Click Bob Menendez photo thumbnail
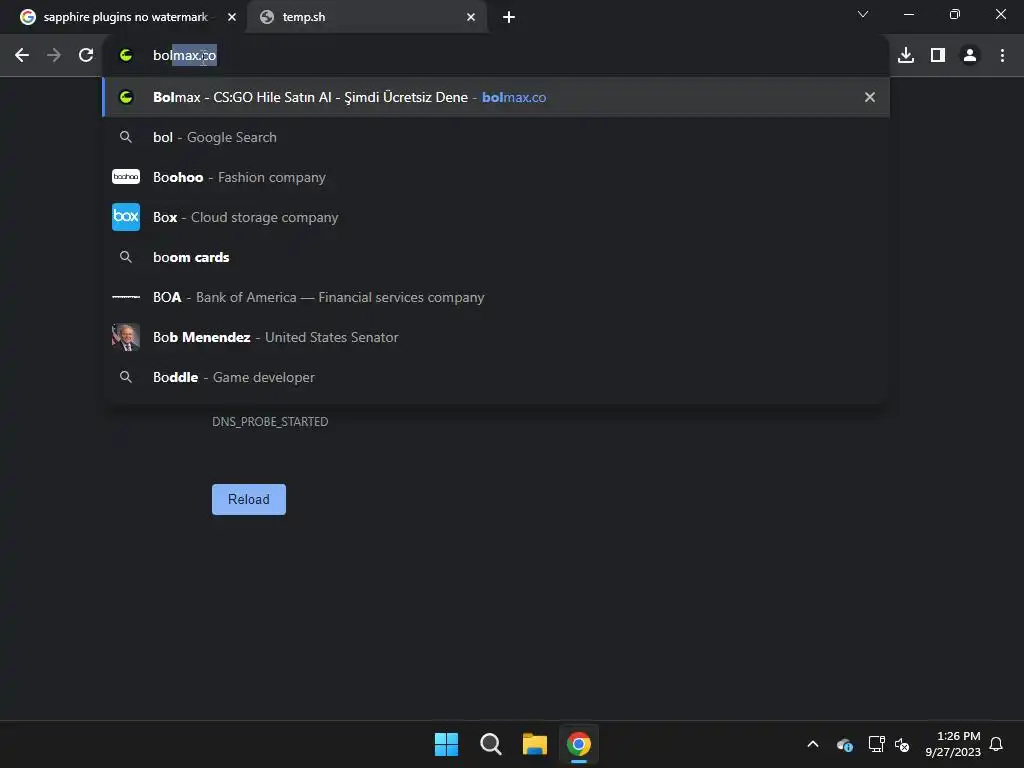This screenshot has height=768, width=1024. [126, 337]
